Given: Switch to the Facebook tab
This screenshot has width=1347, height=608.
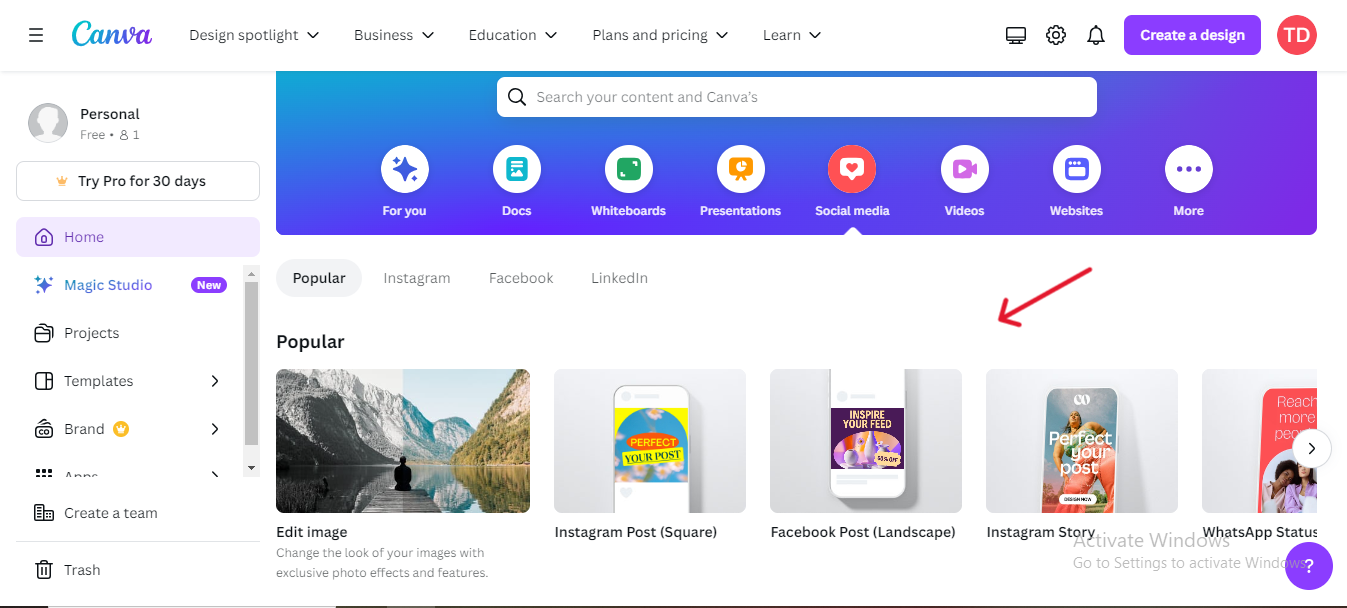Looking at the screenshot, I should [521, 278].
